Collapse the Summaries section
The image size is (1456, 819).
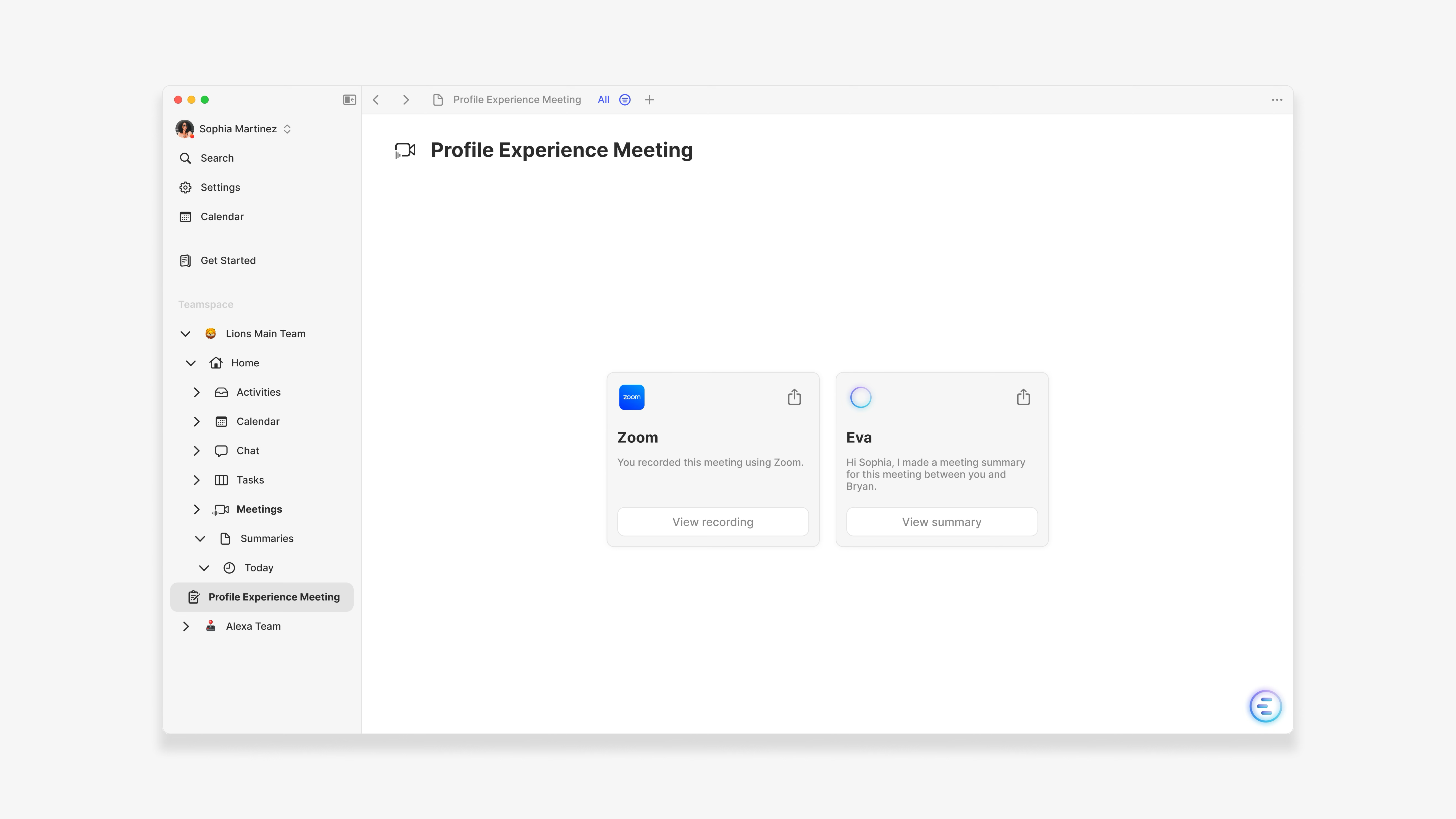click(200, 539)
